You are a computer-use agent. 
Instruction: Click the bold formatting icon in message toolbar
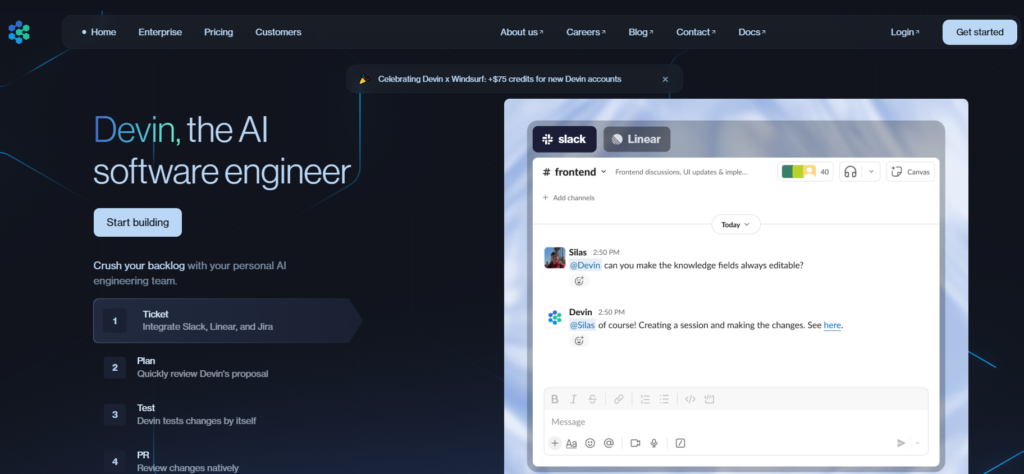[554, 399]
